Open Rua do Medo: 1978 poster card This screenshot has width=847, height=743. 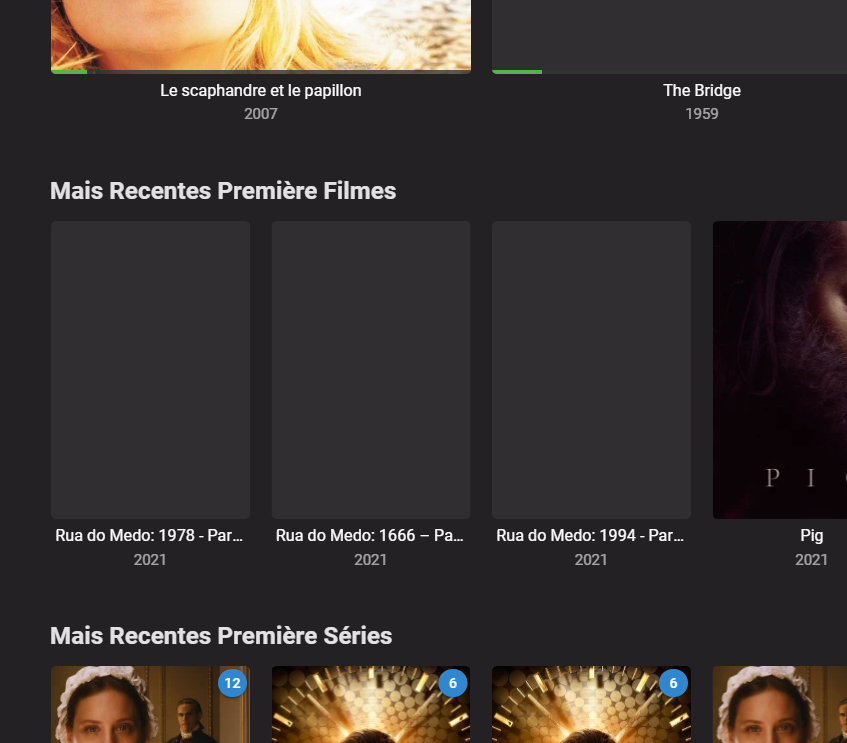point(151,370)
